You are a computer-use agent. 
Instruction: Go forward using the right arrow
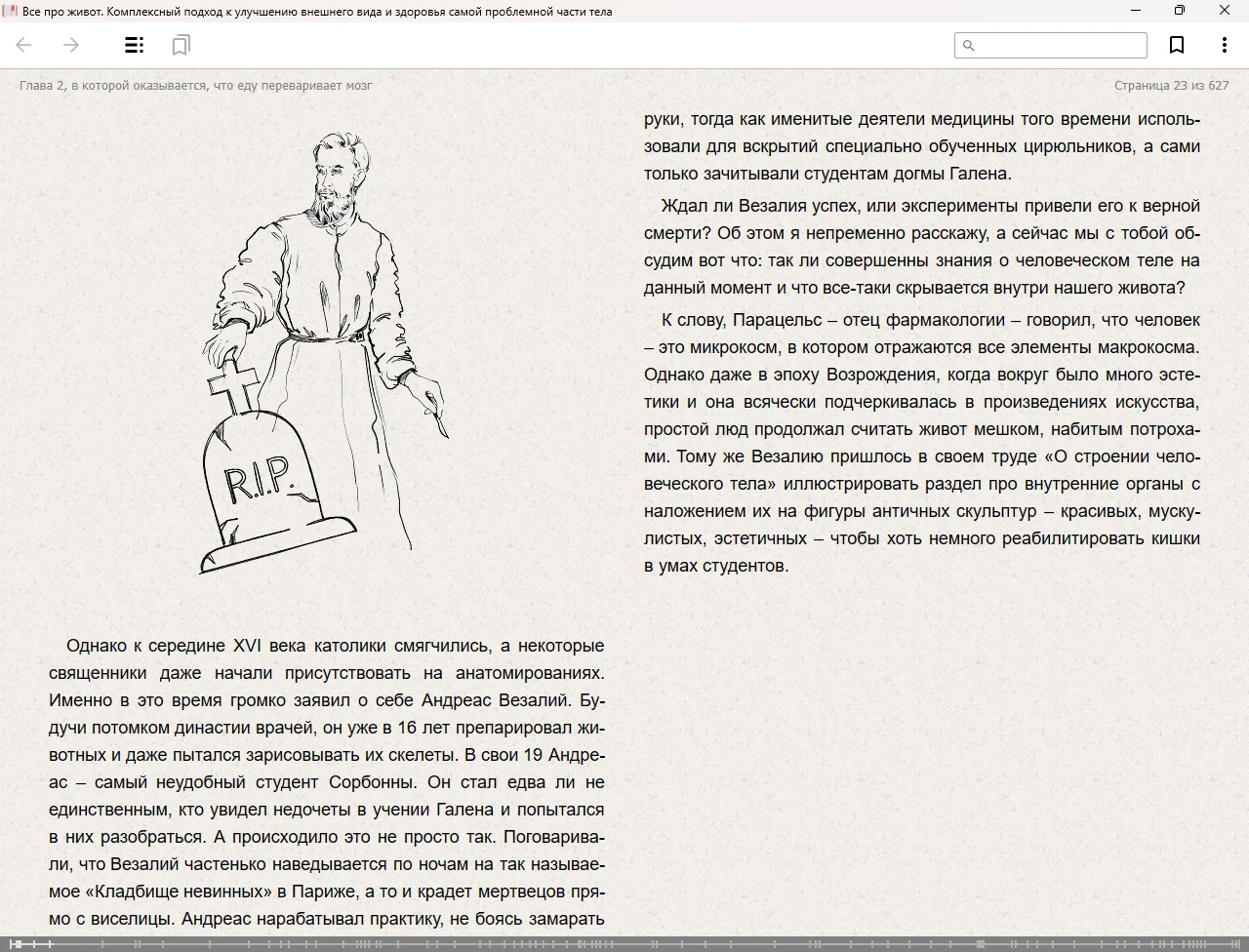(x=70, y=45)
